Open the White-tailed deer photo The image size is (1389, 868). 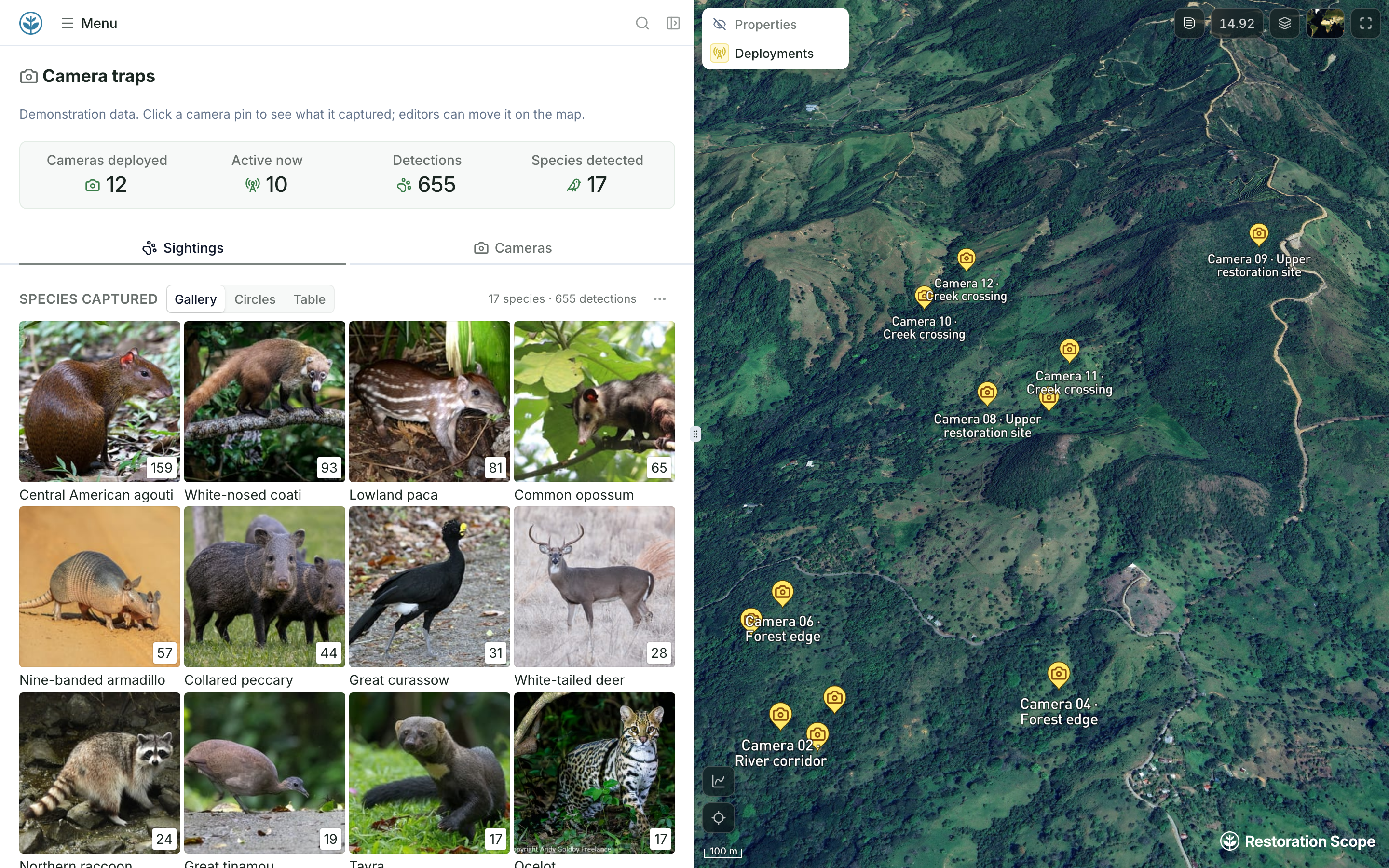pyautogui.click(x=595, y=587)
